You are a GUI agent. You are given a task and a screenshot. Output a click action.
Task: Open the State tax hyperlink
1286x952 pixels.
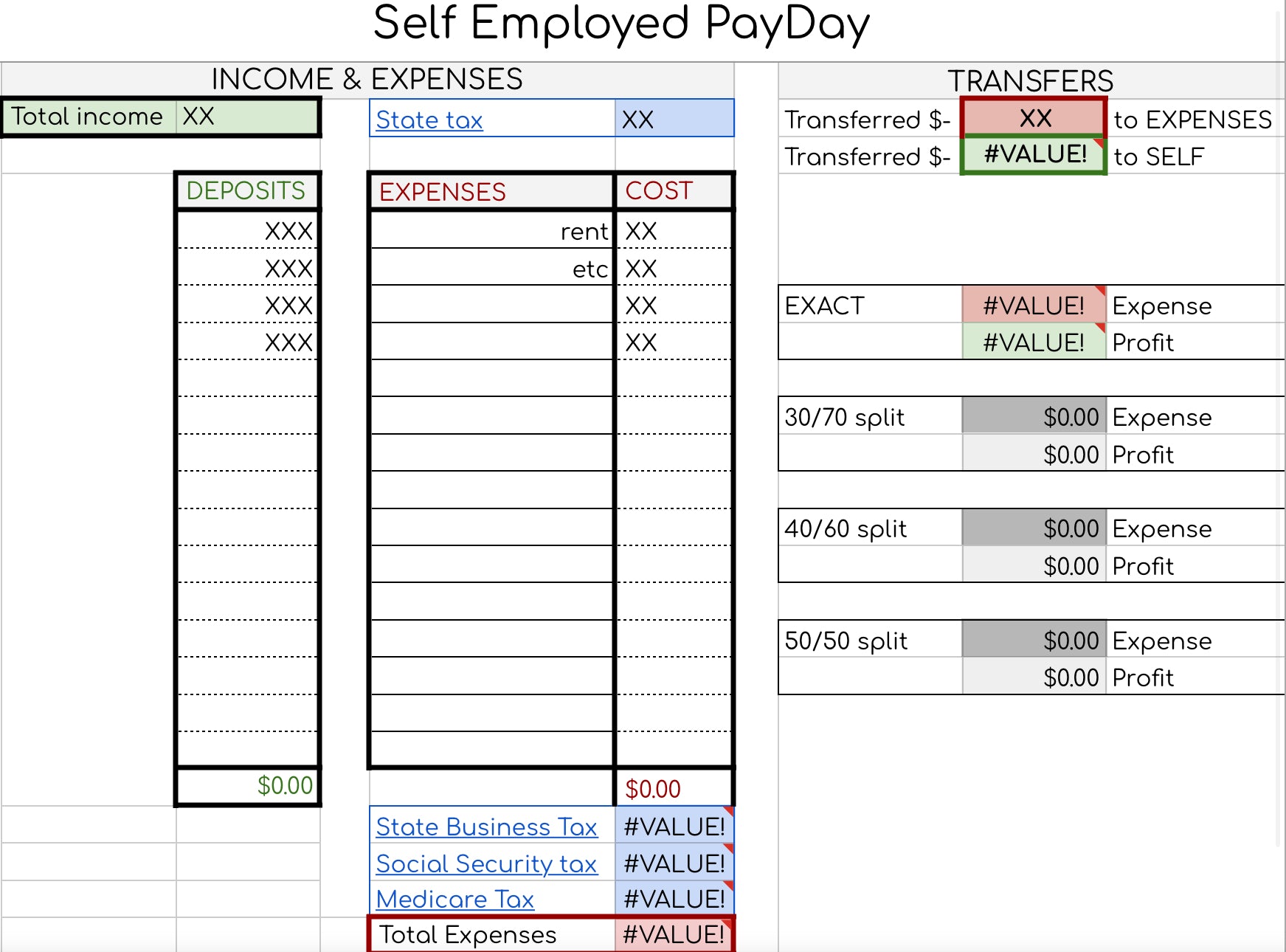pyautogui.click(x=428, y=119)
